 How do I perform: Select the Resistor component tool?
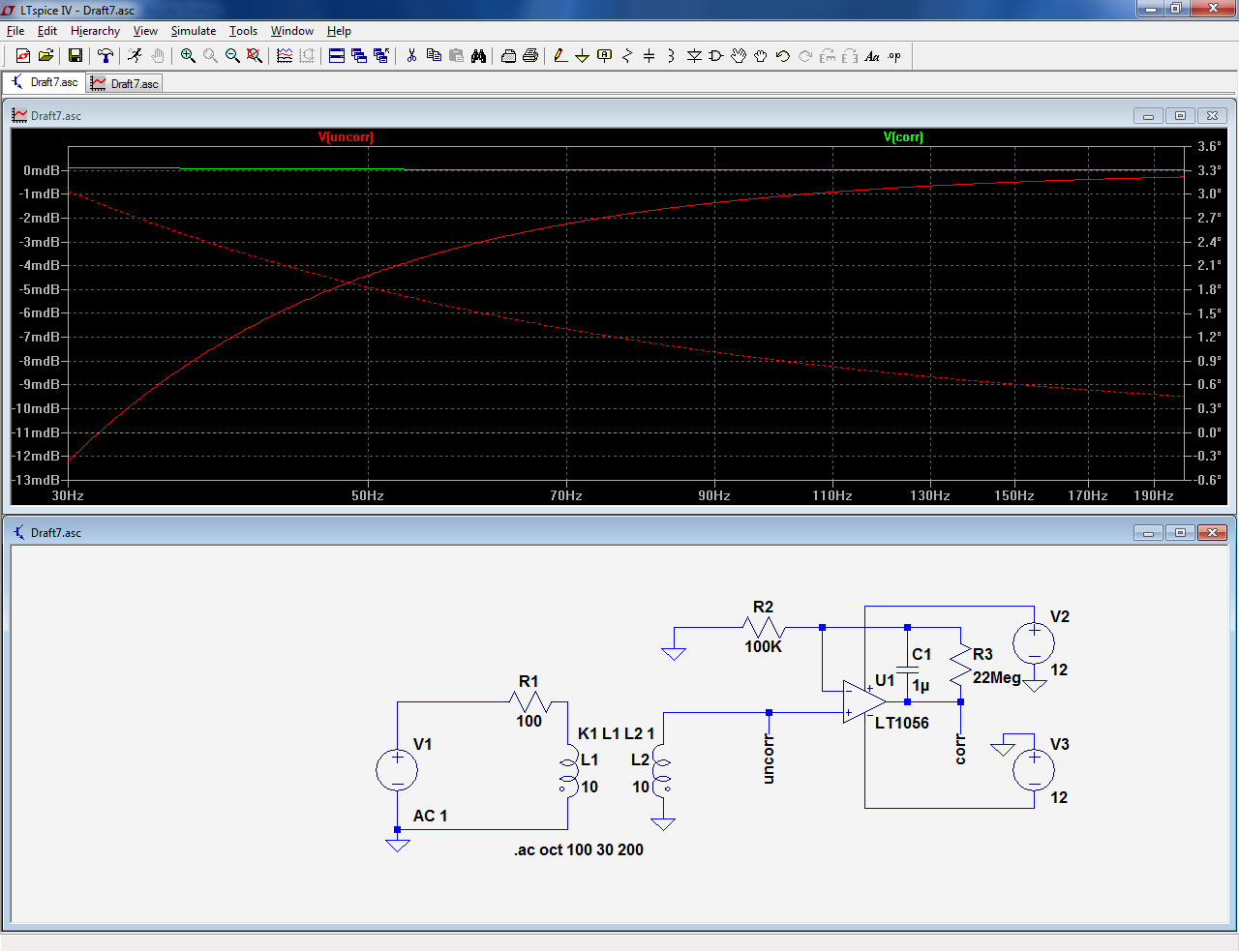coord(626,56)
